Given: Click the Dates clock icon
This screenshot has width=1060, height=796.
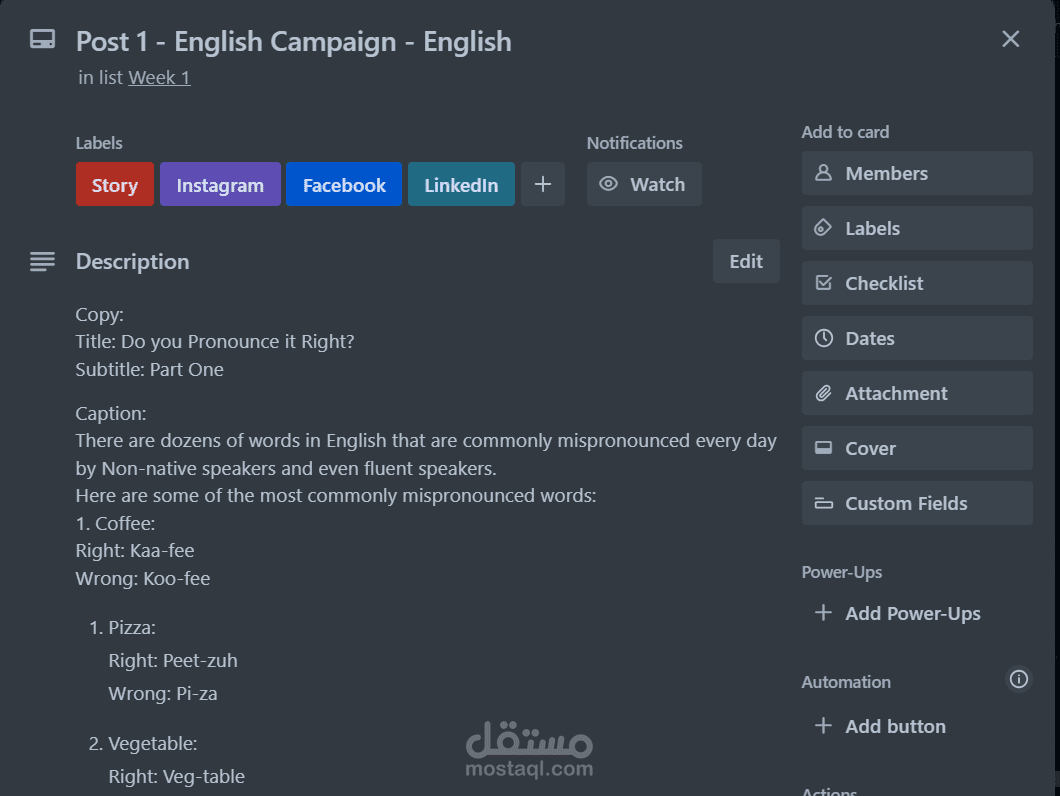Looking at the screenshot, I should 823,338.
